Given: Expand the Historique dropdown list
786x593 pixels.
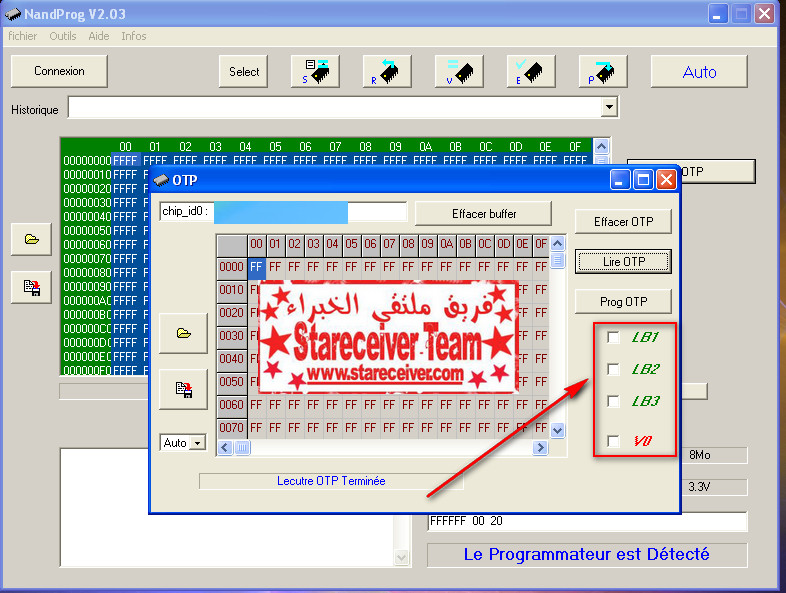Looking at the screenshot, I should pos(609,108).
